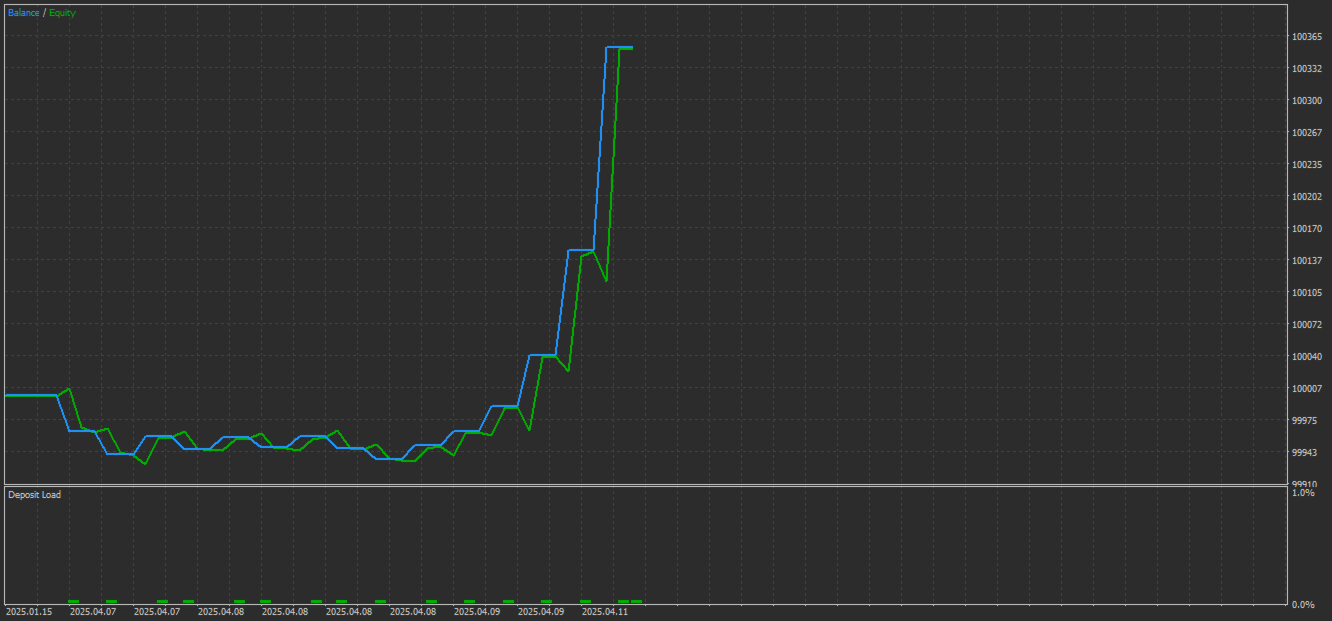Click the 2025.04.11 date label
Viewport: 1332px width, 621px height.
coord(605,611)
